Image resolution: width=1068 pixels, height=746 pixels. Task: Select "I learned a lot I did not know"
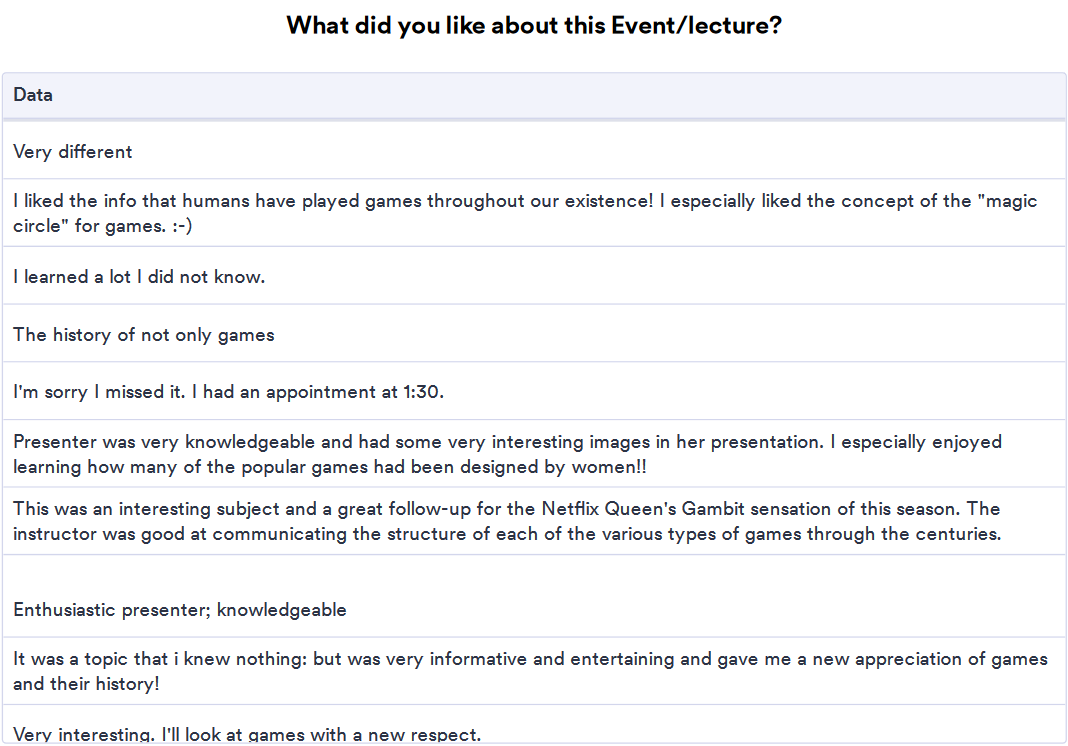[x=139, y=277]
